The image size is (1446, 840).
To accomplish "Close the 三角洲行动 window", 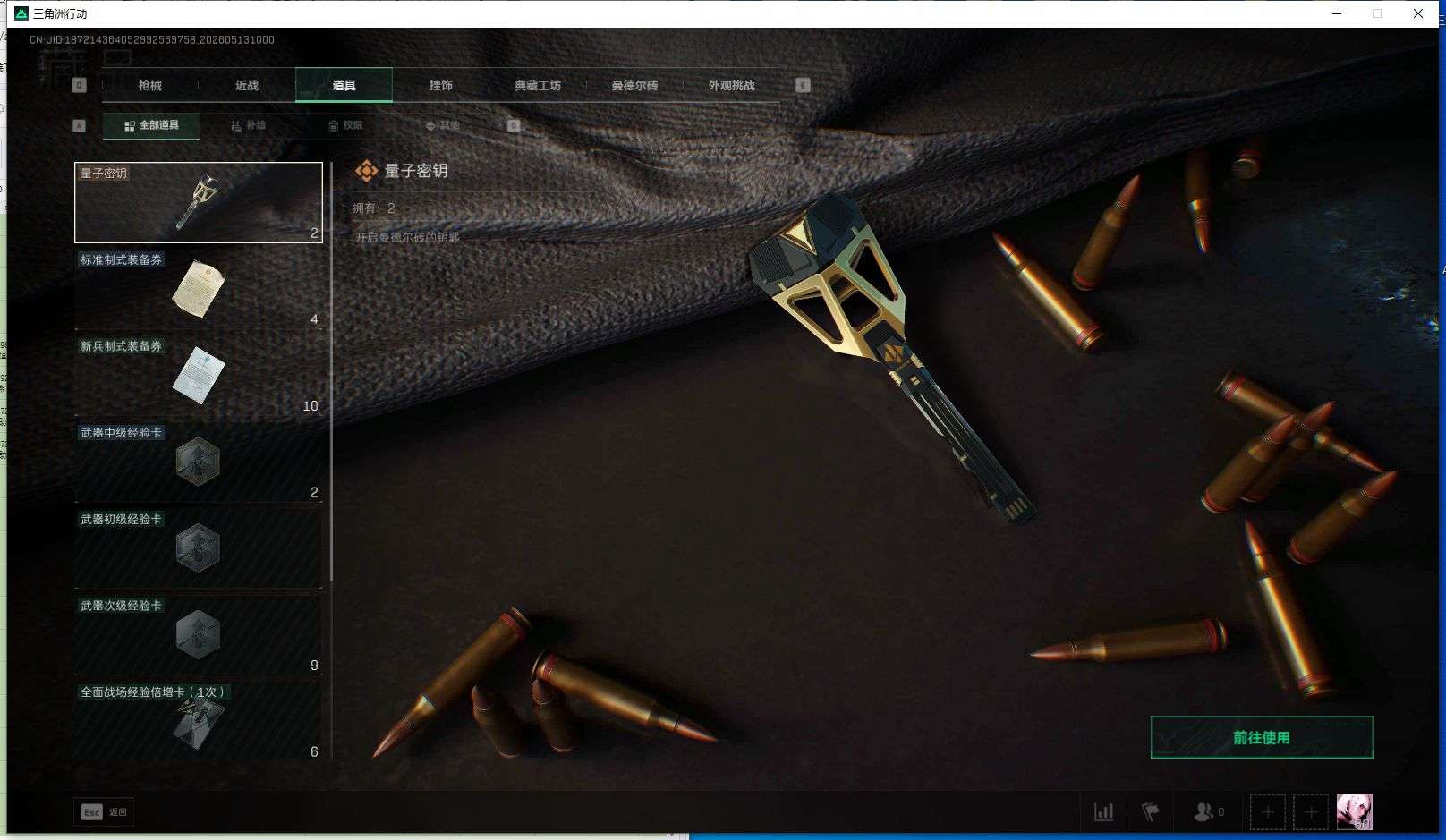I will (x=1418, y=13).
